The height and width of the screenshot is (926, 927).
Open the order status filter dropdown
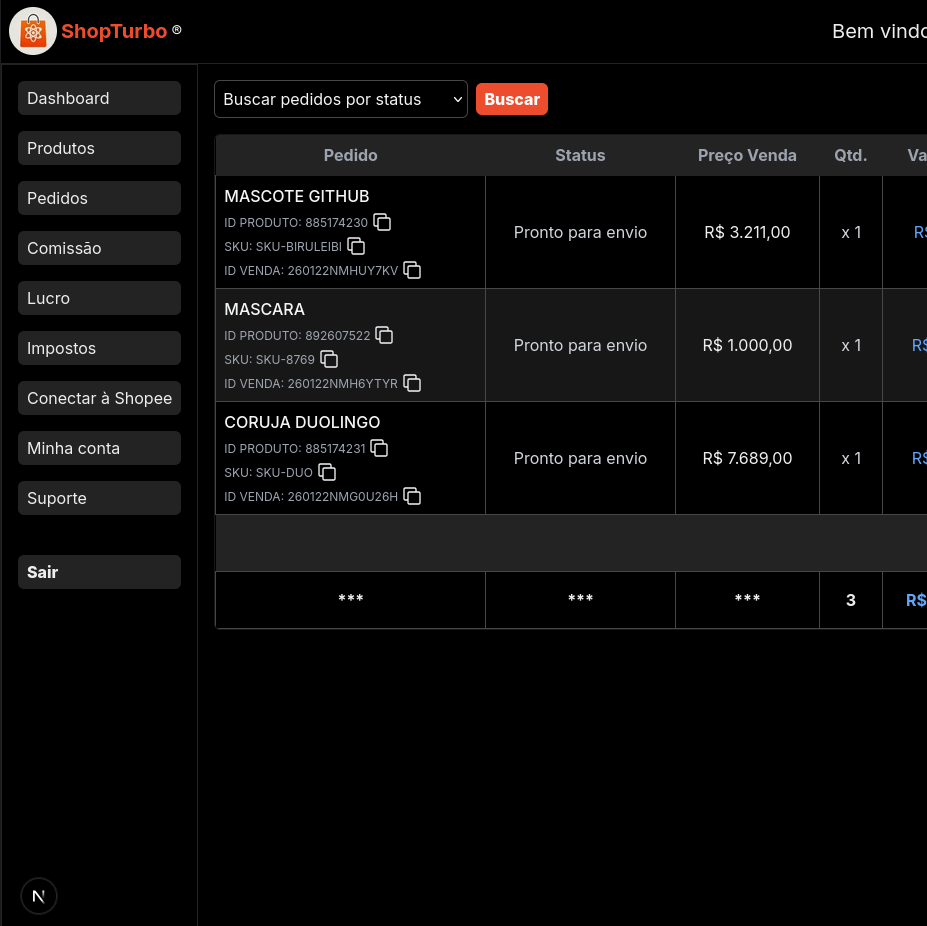point(341,99)
